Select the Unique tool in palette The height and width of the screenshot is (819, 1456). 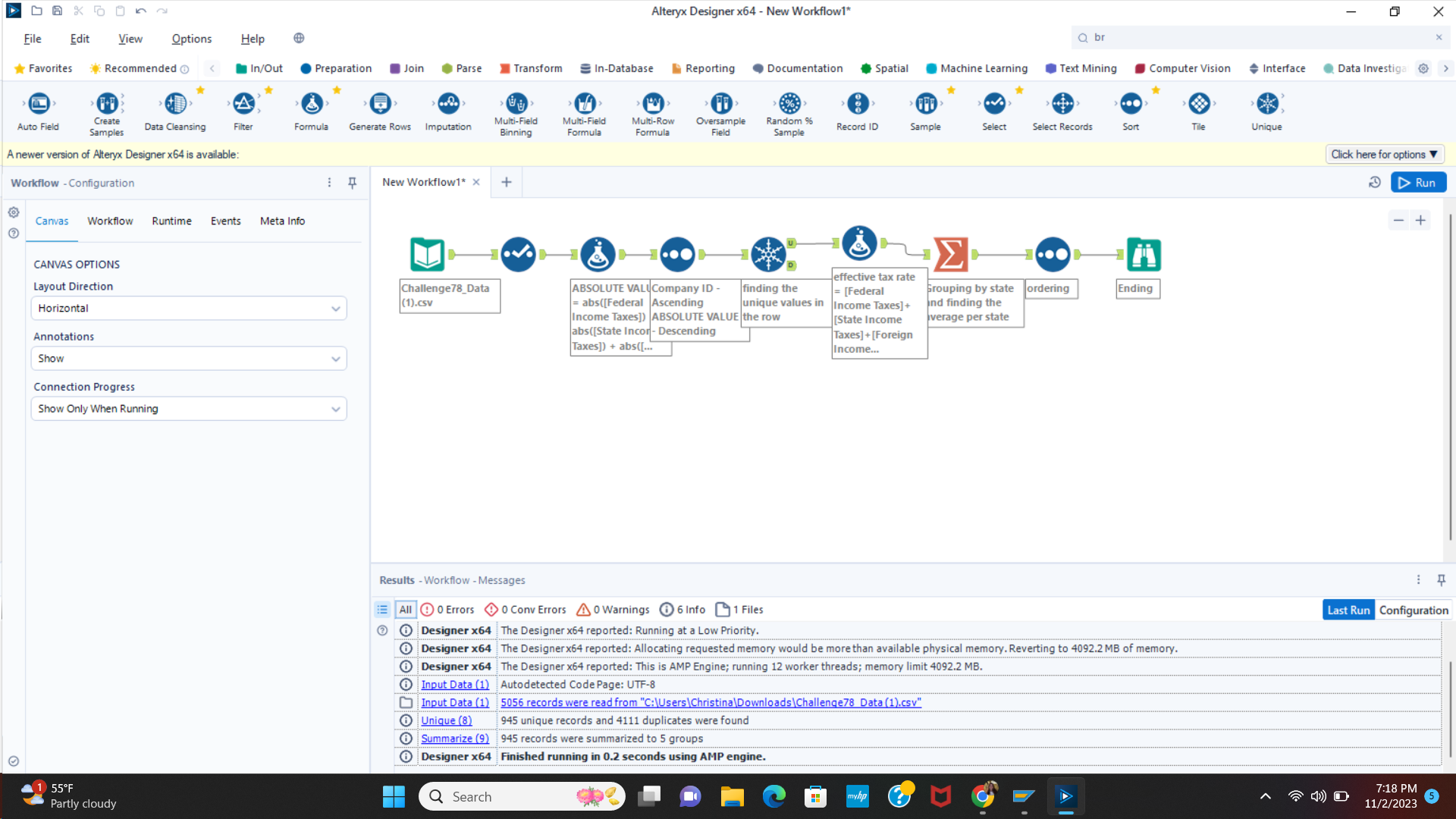[x=1266, y=104]
